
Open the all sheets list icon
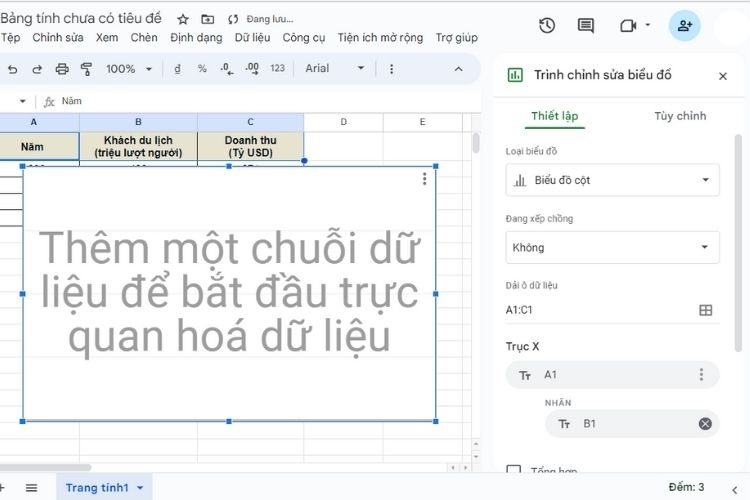coord(32,488)
